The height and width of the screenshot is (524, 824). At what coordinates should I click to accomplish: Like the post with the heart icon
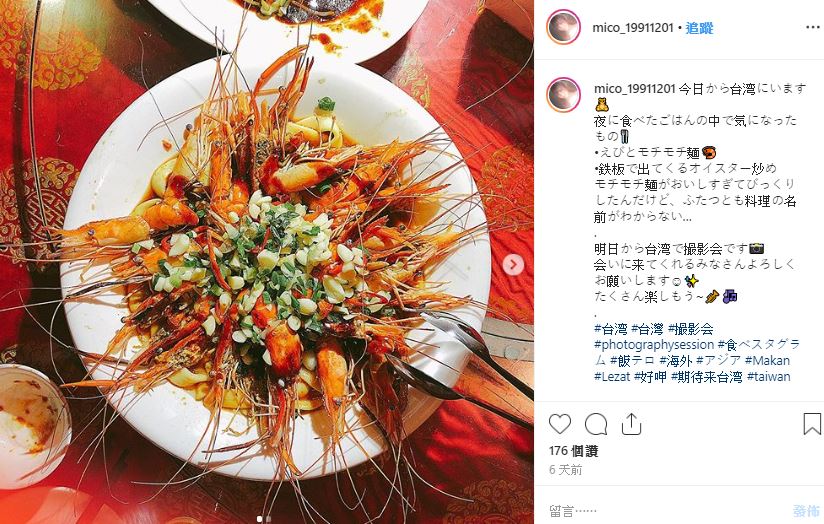tap(560, 424)
